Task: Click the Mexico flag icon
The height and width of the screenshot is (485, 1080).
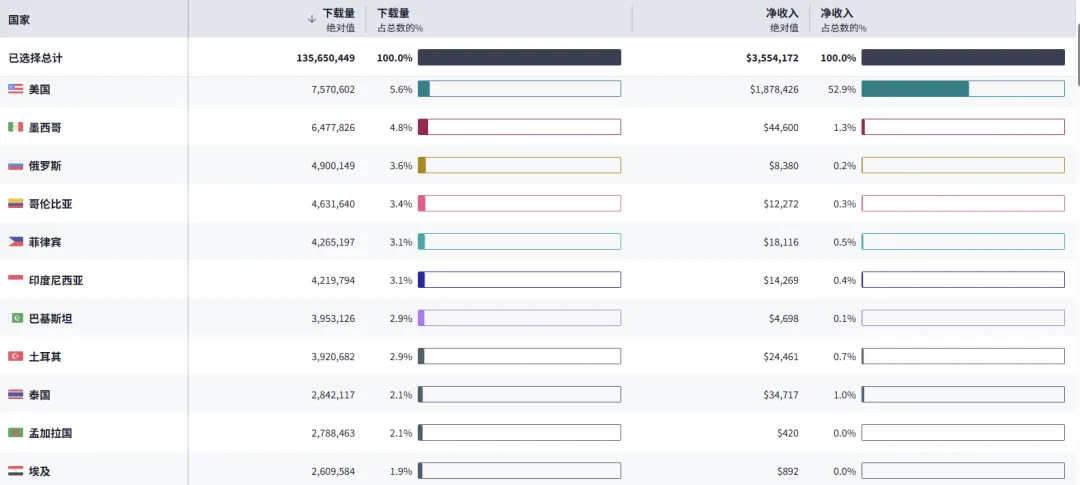Action: tap(15, 127)
